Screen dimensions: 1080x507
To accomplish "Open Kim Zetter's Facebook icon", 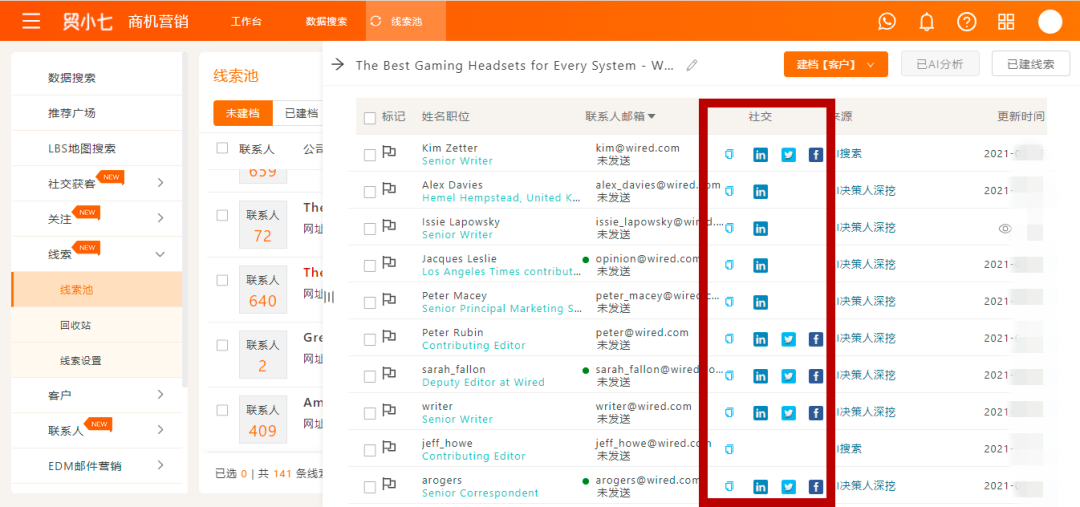I will (816, 154).
